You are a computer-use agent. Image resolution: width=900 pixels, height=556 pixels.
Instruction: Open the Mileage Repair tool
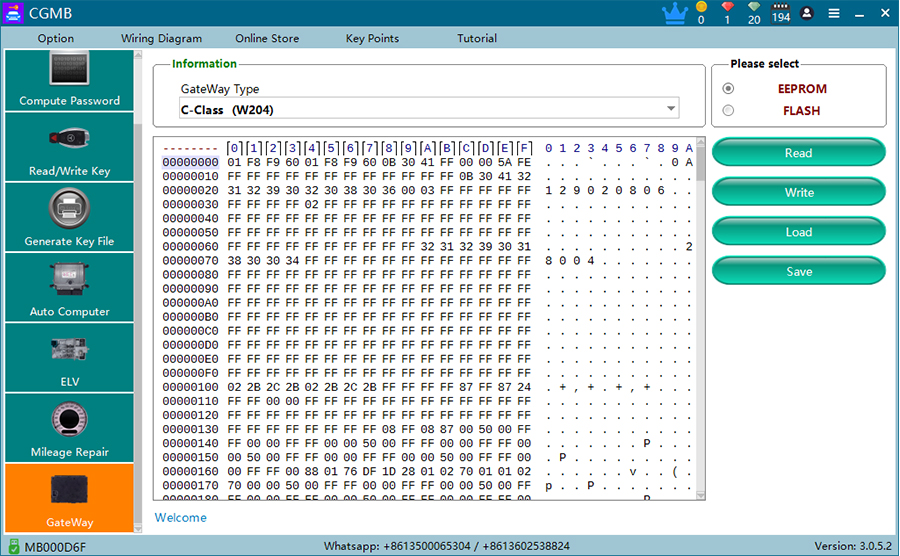click(x=69, y=427)
